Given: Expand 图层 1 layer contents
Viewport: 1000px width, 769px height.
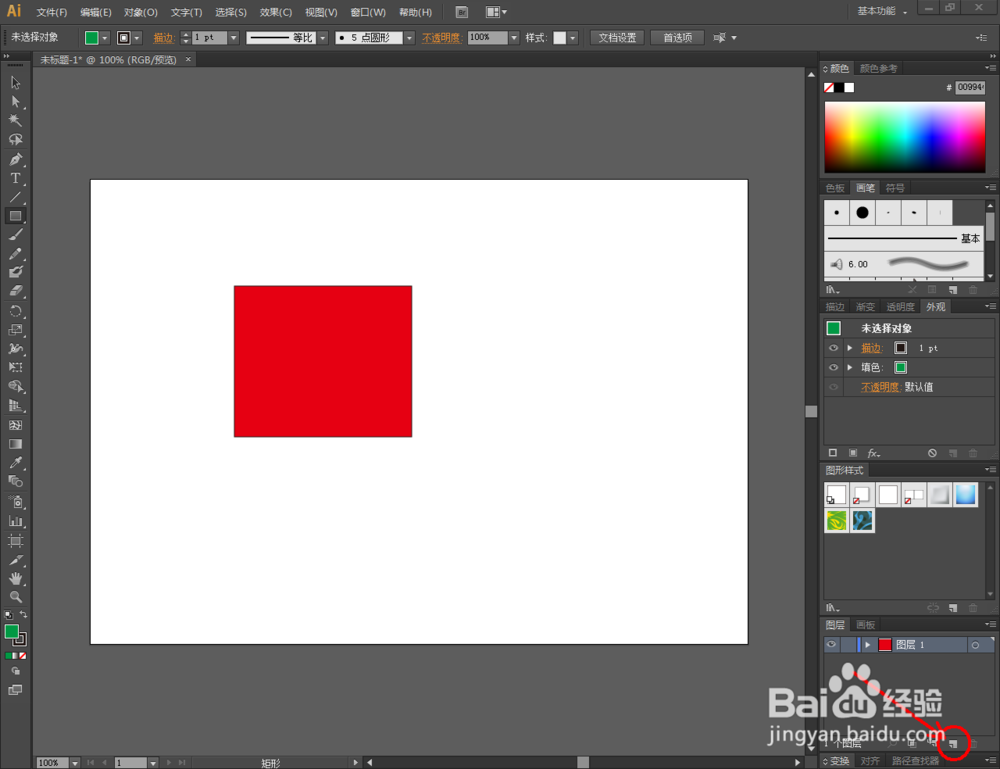Looking at the screenshot, I should 867,645.
